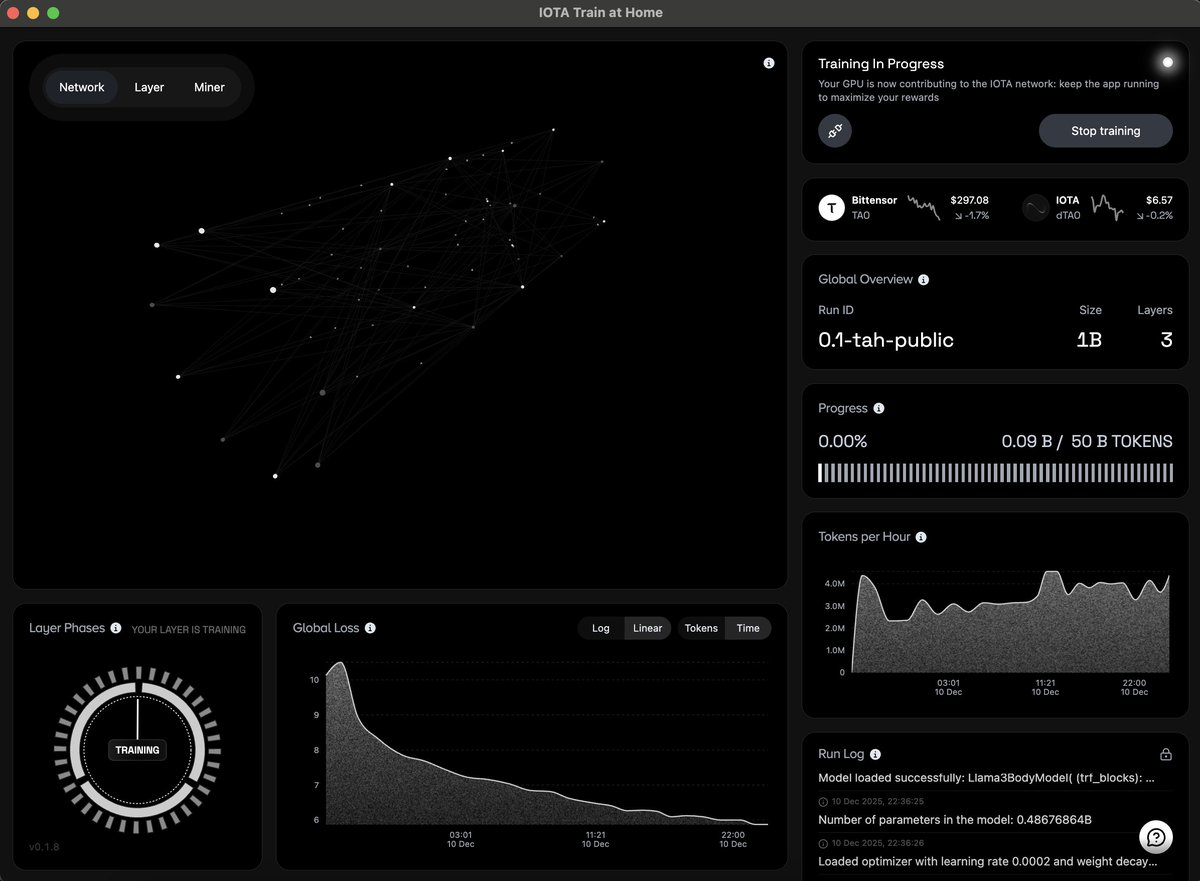1200x881 pixels.
Task: Click the plug connection icon button
Action: coord(835,131)
